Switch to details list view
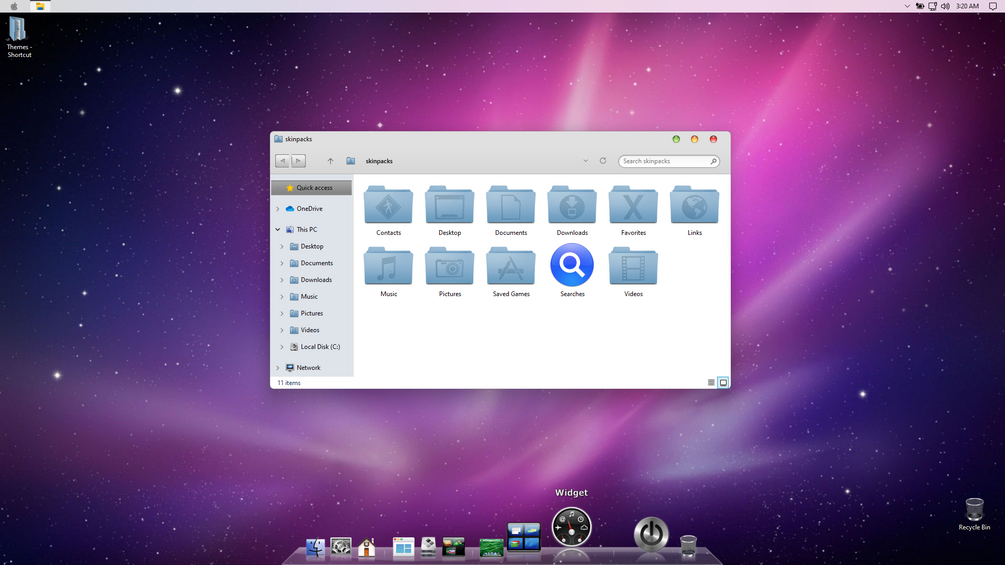This screenshot has height=565, width=1005. (x=711, y=382)
